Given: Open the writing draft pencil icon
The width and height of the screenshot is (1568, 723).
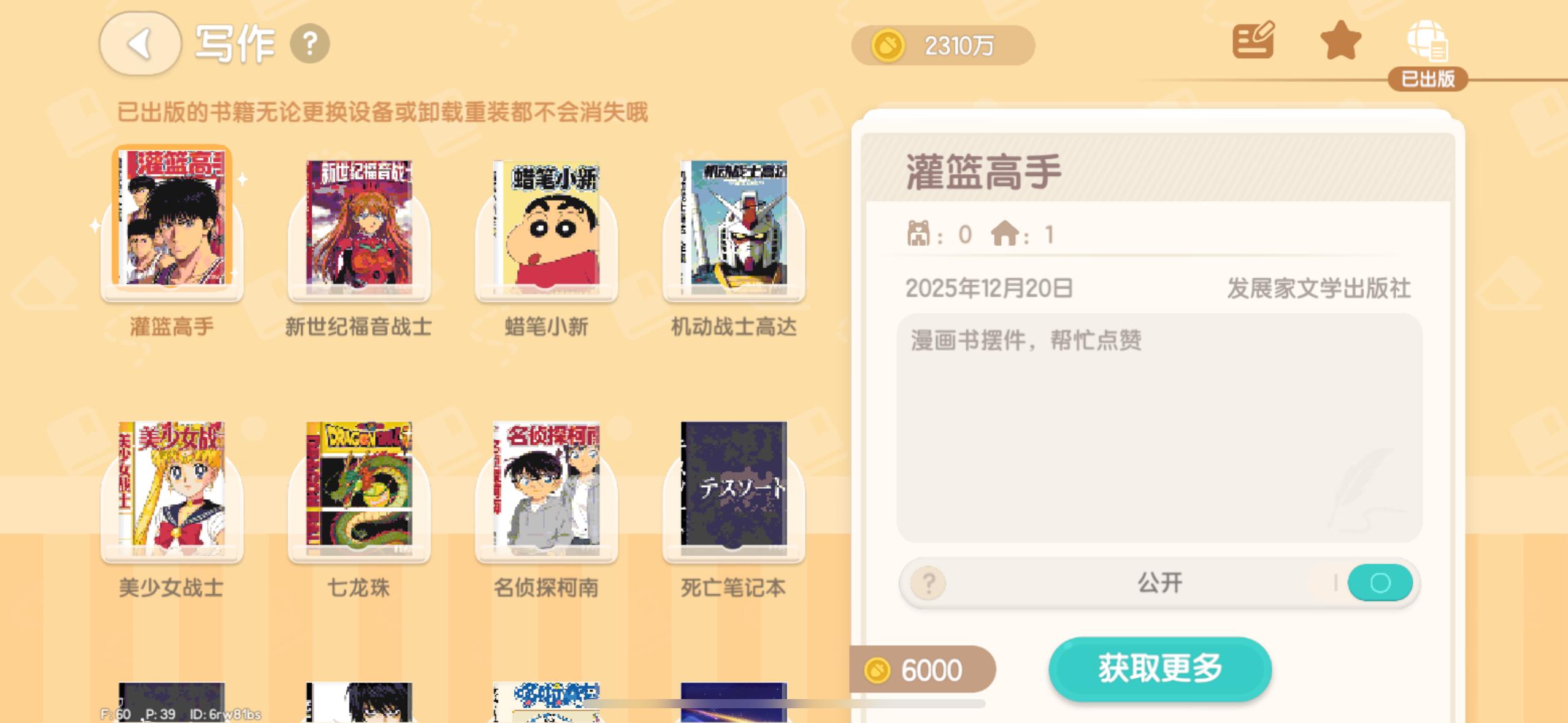Looking at the screenshot, I should [1253, 40].
